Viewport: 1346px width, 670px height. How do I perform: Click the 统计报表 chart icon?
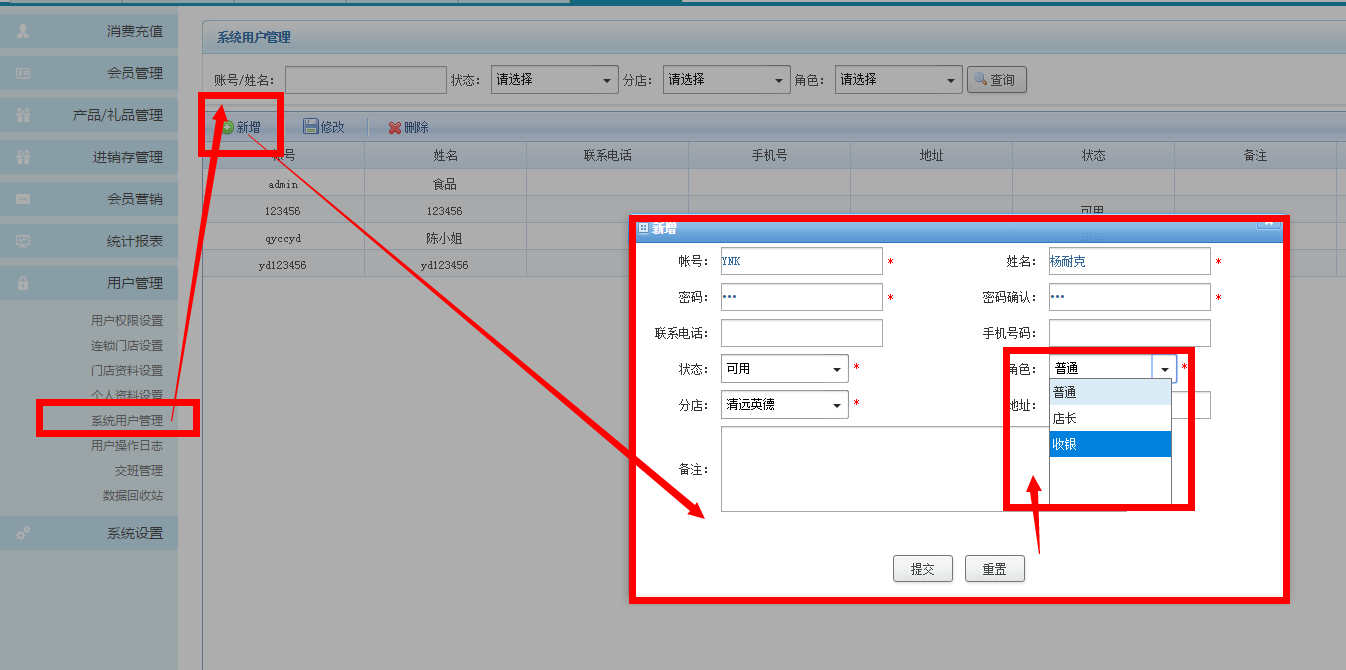[23, 241]
